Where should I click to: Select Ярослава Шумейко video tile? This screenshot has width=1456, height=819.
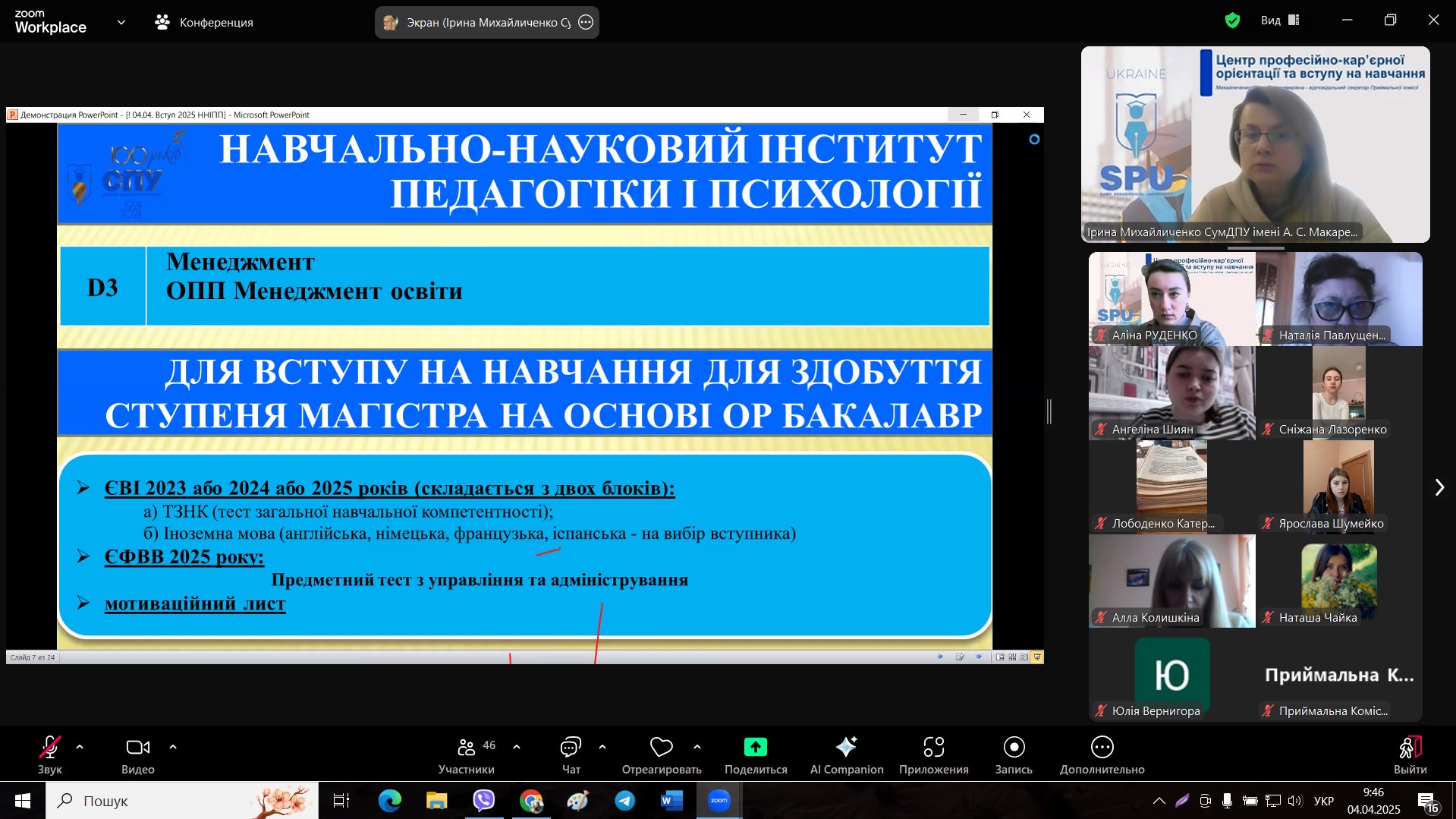[1339, 487]
